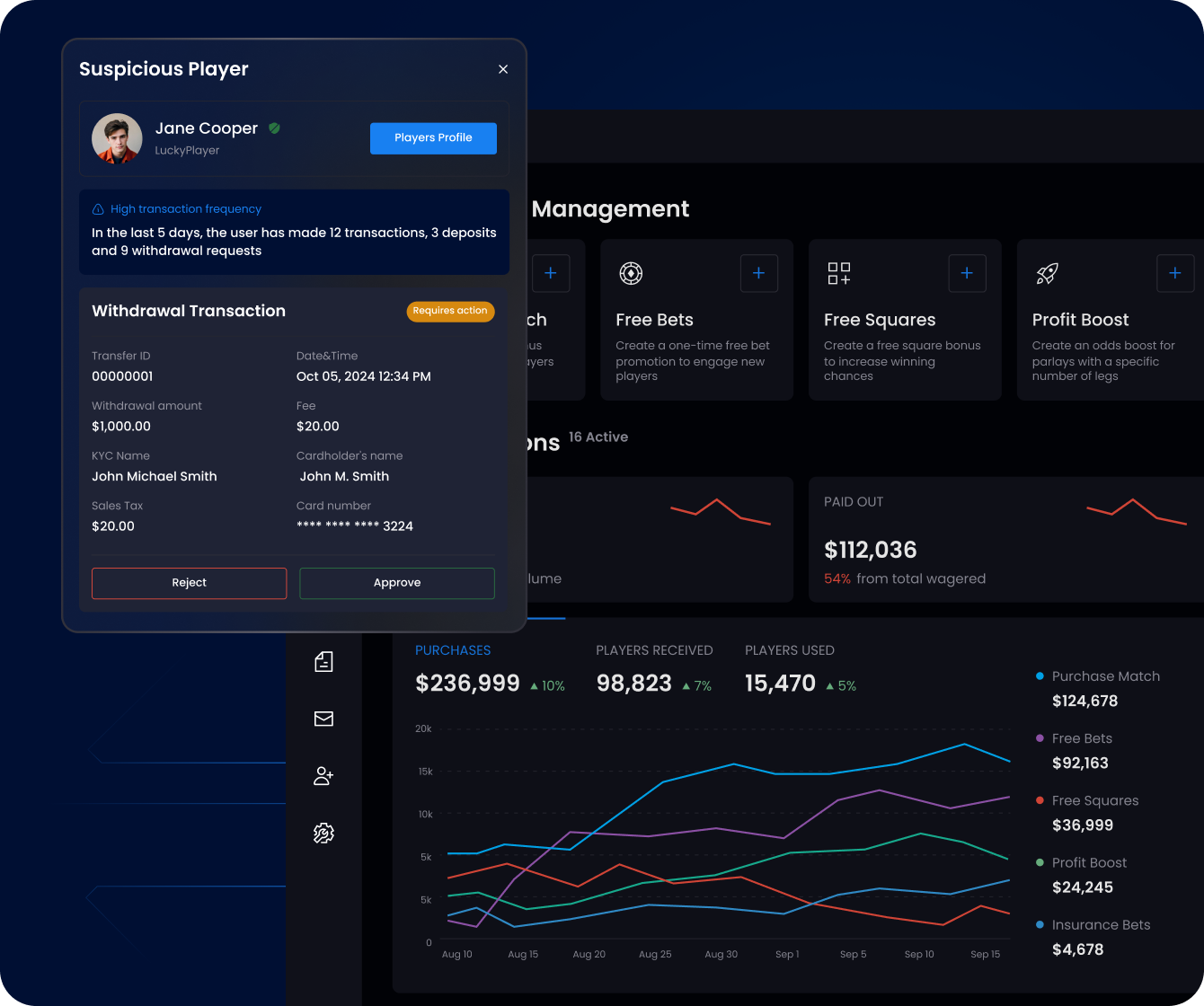Click the plus icon on Free Bets card

click(758, 273)
